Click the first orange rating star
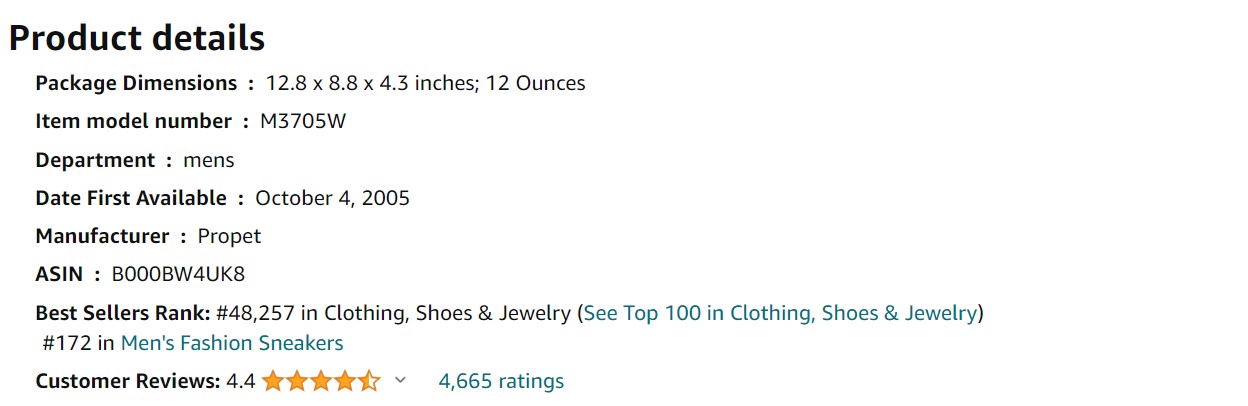 [x=274, y=381]
